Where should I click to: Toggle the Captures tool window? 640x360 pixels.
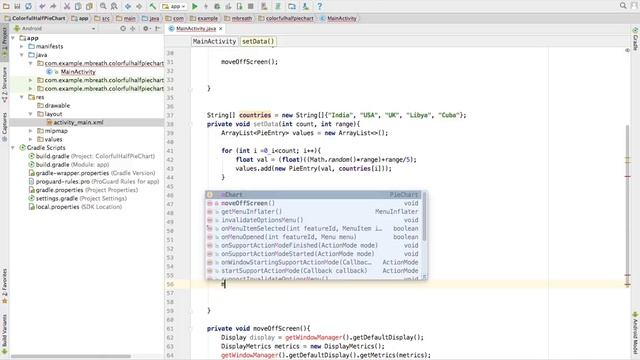pyautogui.click(x=4, y=127)
